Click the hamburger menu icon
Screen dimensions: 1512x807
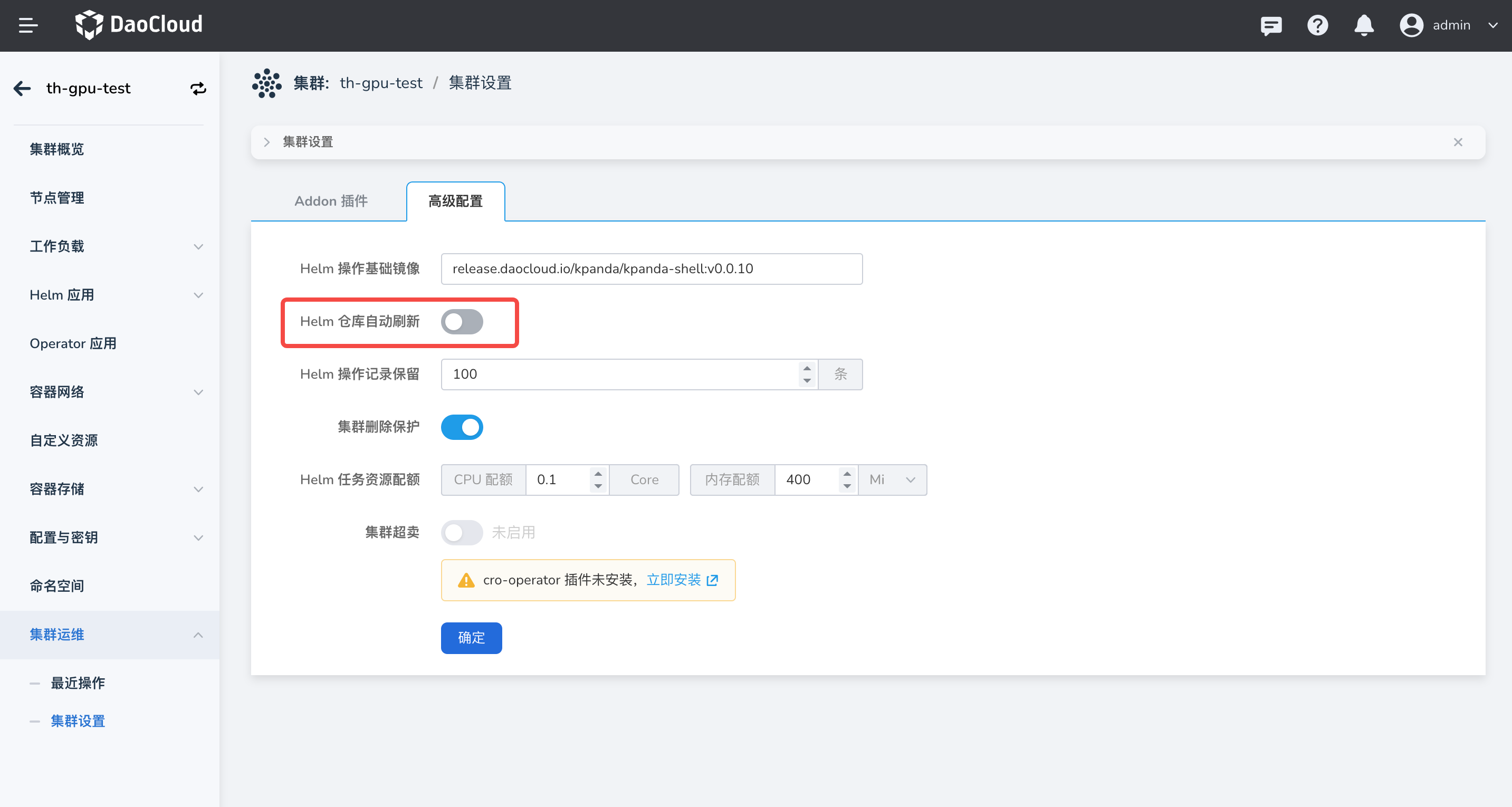click(x=27, y=25)
